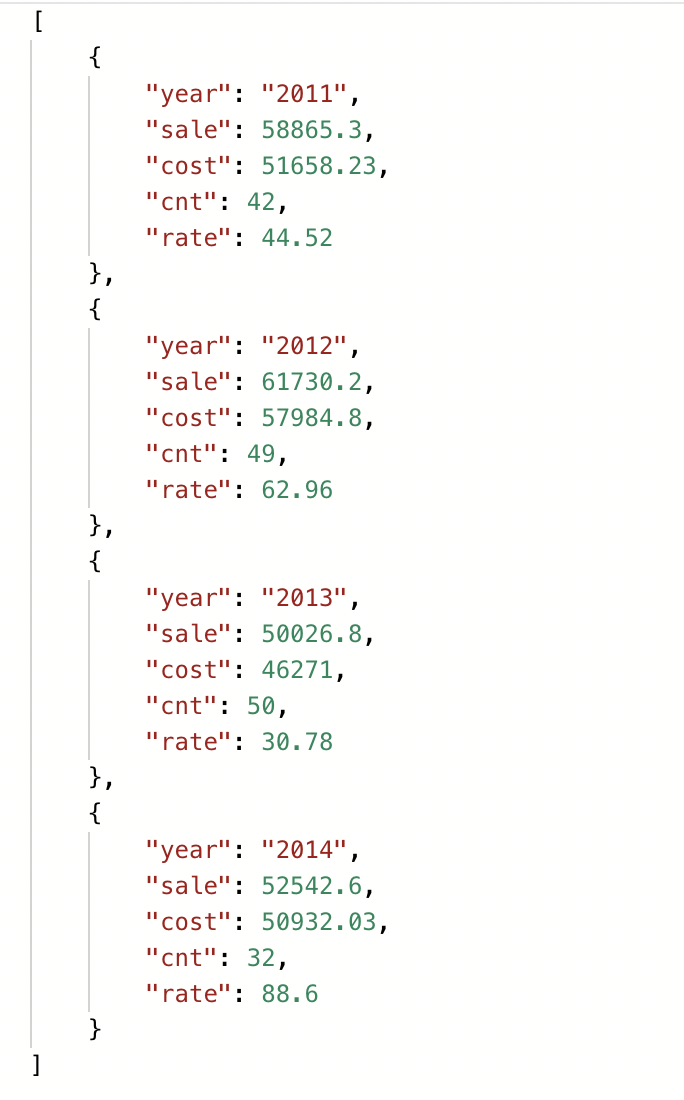Screen dimensions: 684x1100
Task: Click the cost value 51658.23
Action: [x=319, y=166]
